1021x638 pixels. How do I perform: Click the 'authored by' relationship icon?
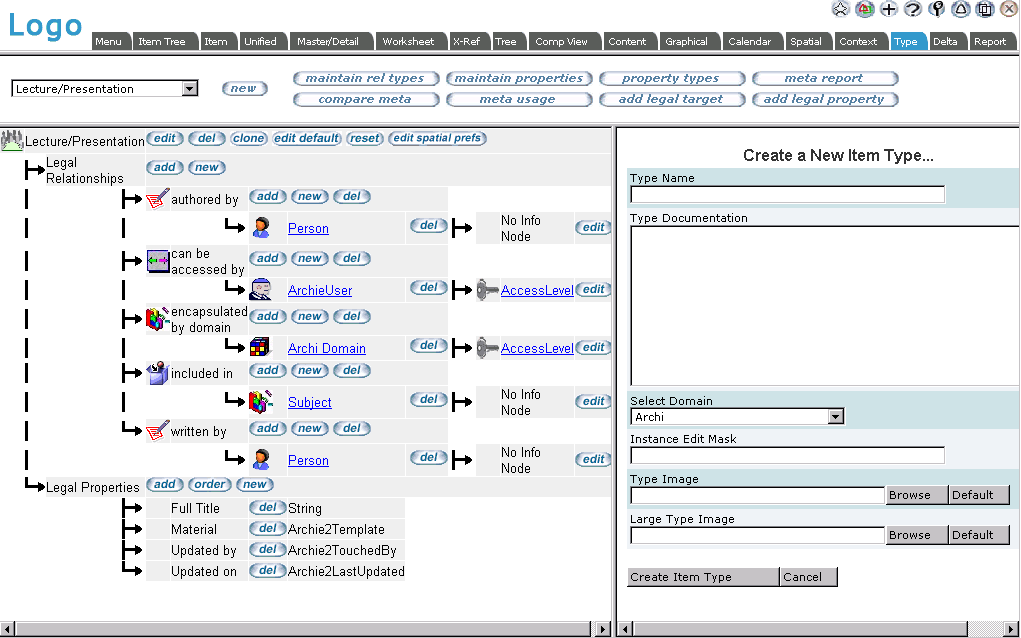coord(157,199)
